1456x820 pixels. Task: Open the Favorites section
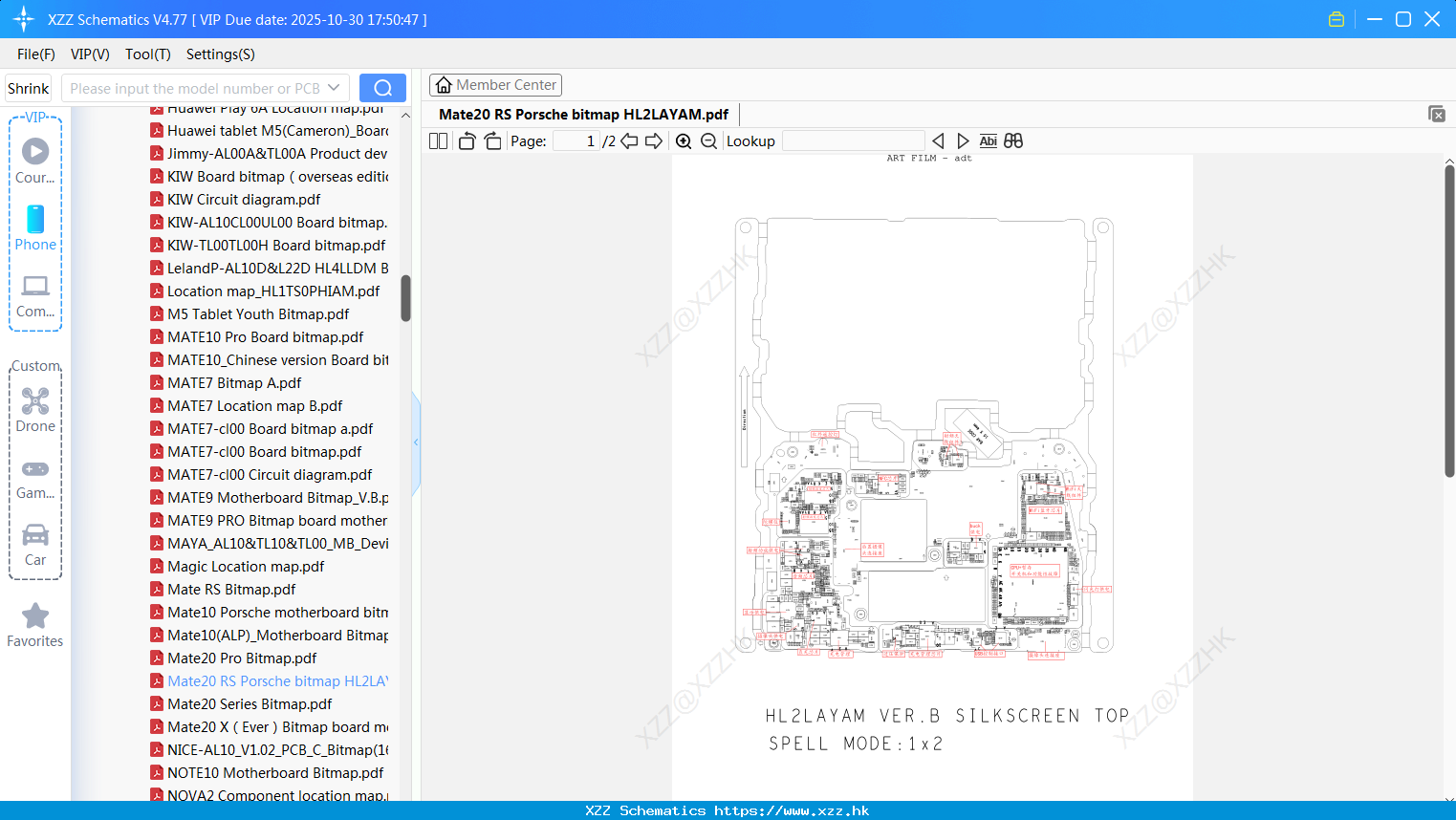[35, 625]
